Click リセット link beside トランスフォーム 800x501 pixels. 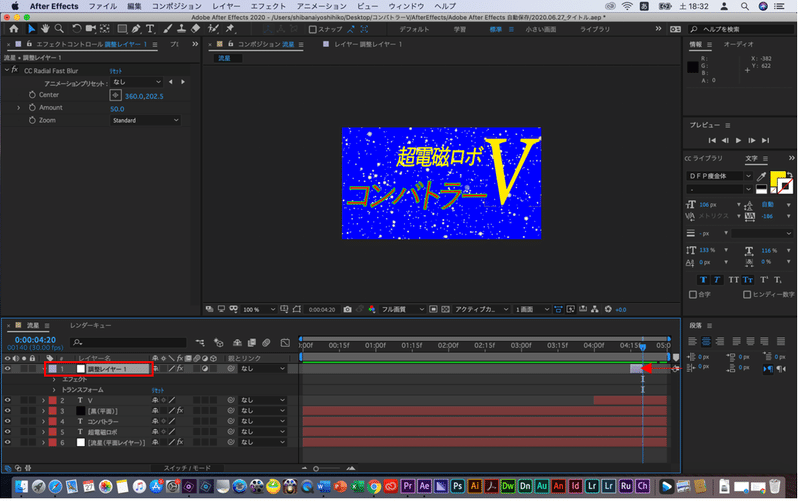click(157, 390)
